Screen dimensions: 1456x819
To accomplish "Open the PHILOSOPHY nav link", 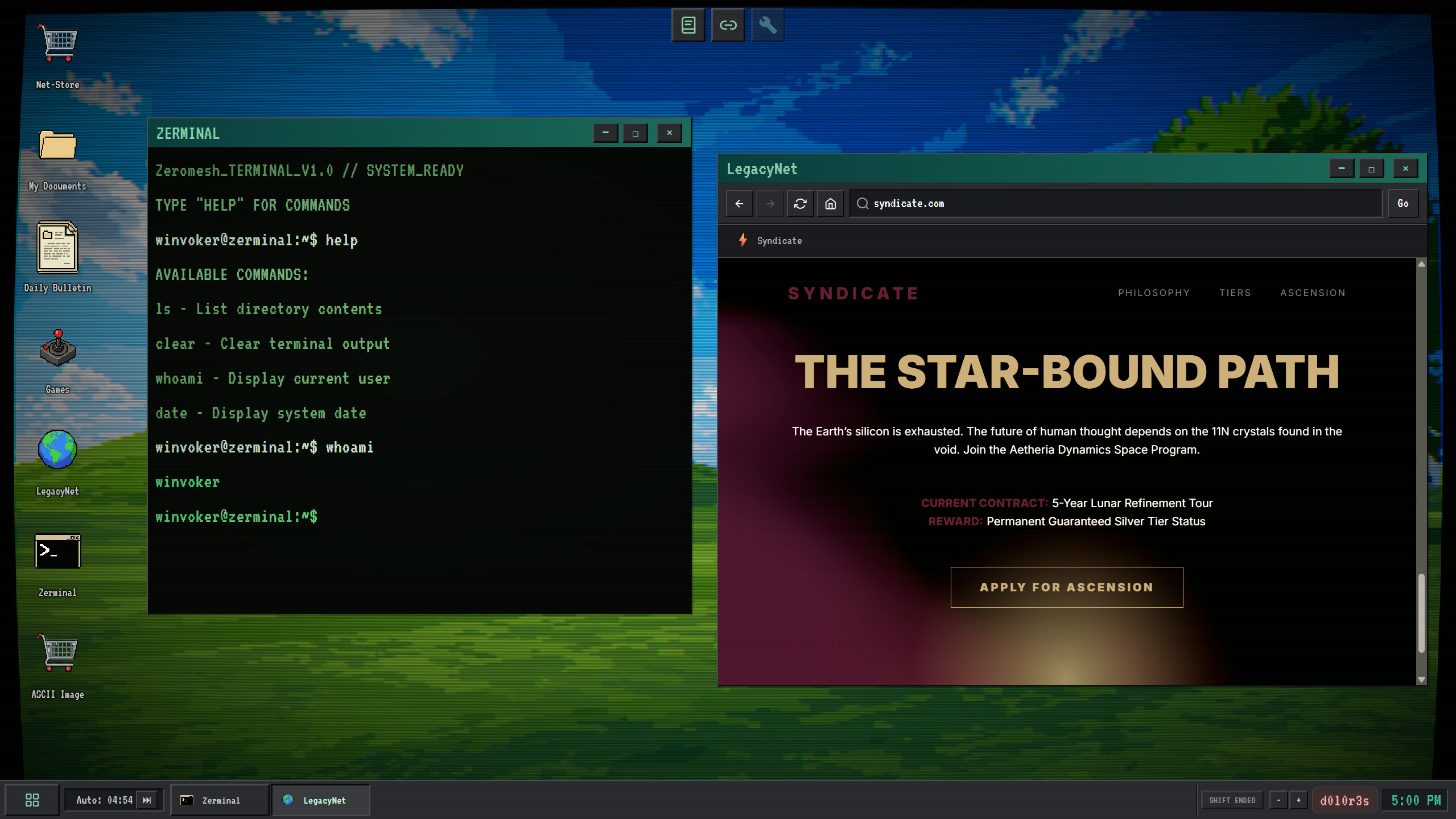I will [x=1154, y=293].
